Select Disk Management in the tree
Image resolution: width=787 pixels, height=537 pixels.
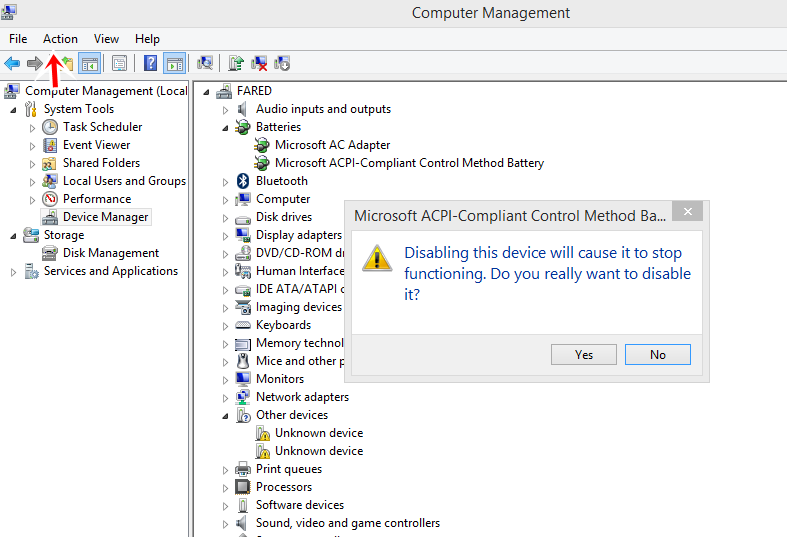(x=111, y=253)
